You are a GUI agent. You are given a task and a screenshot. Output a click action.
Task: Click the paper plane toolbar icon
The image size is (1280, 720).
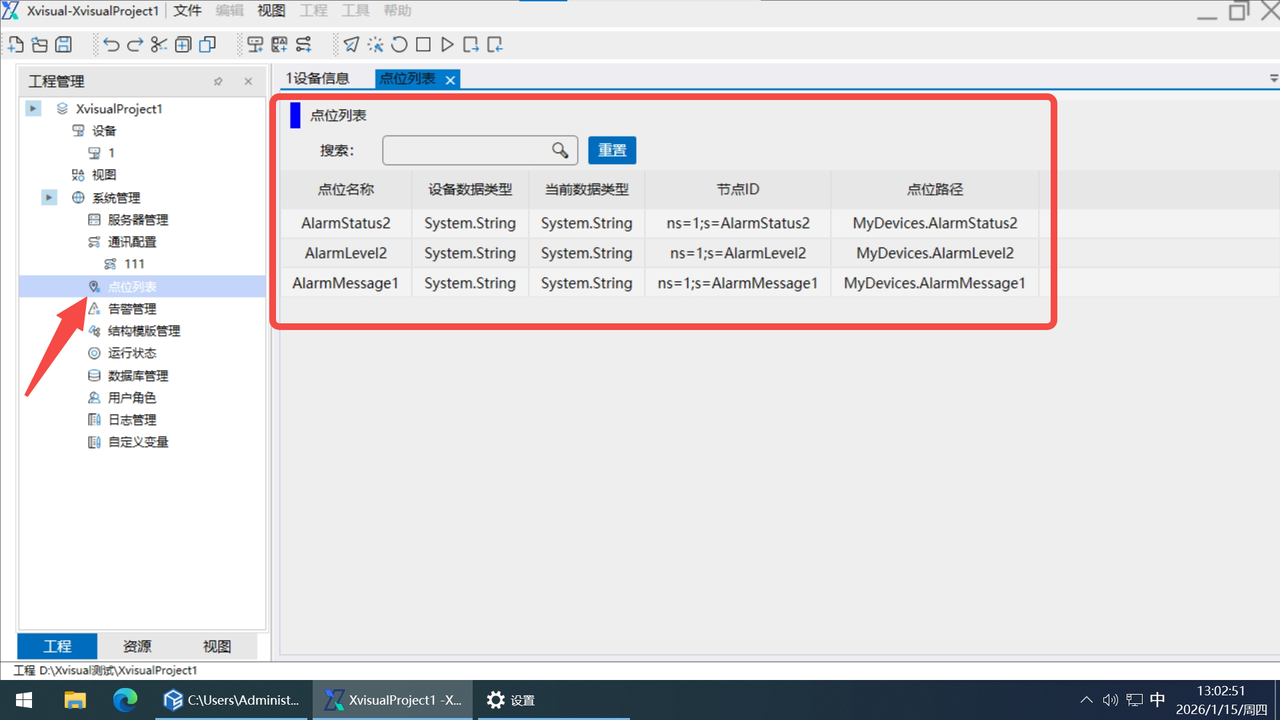tap(351, 44)
